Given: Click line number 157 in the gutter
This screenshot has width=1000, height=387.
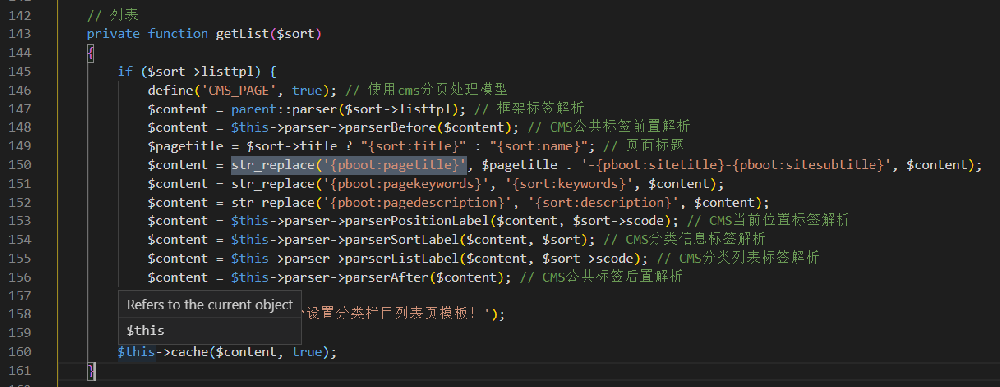Looking at the screenshot, I should 19,296.
